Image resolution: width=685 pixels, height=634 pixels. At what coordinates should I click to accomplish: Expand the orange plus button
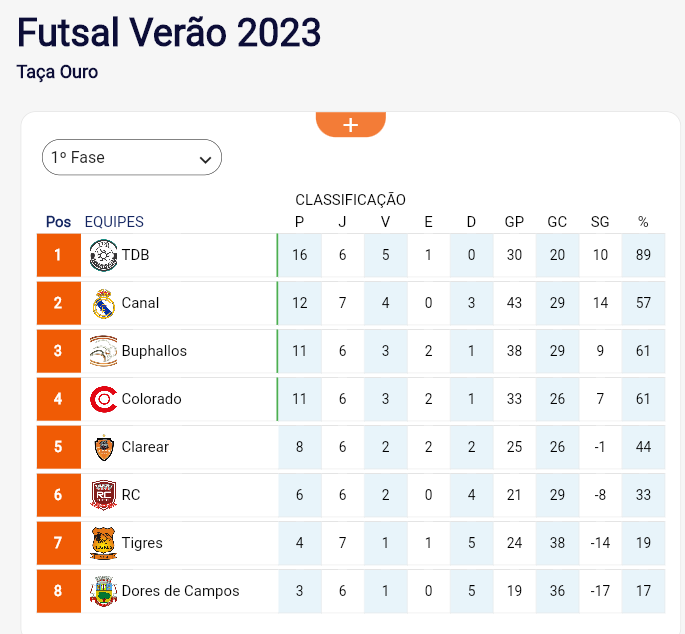point(350,125)
